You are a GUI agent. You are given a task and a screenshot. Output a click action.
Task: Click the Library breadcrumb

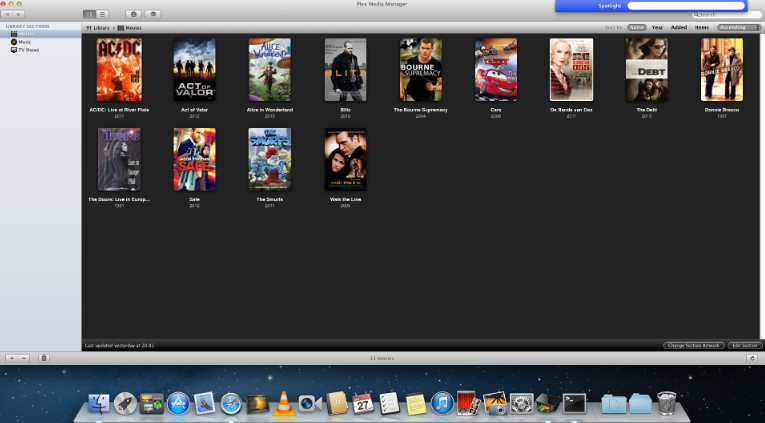click(98, 28)
